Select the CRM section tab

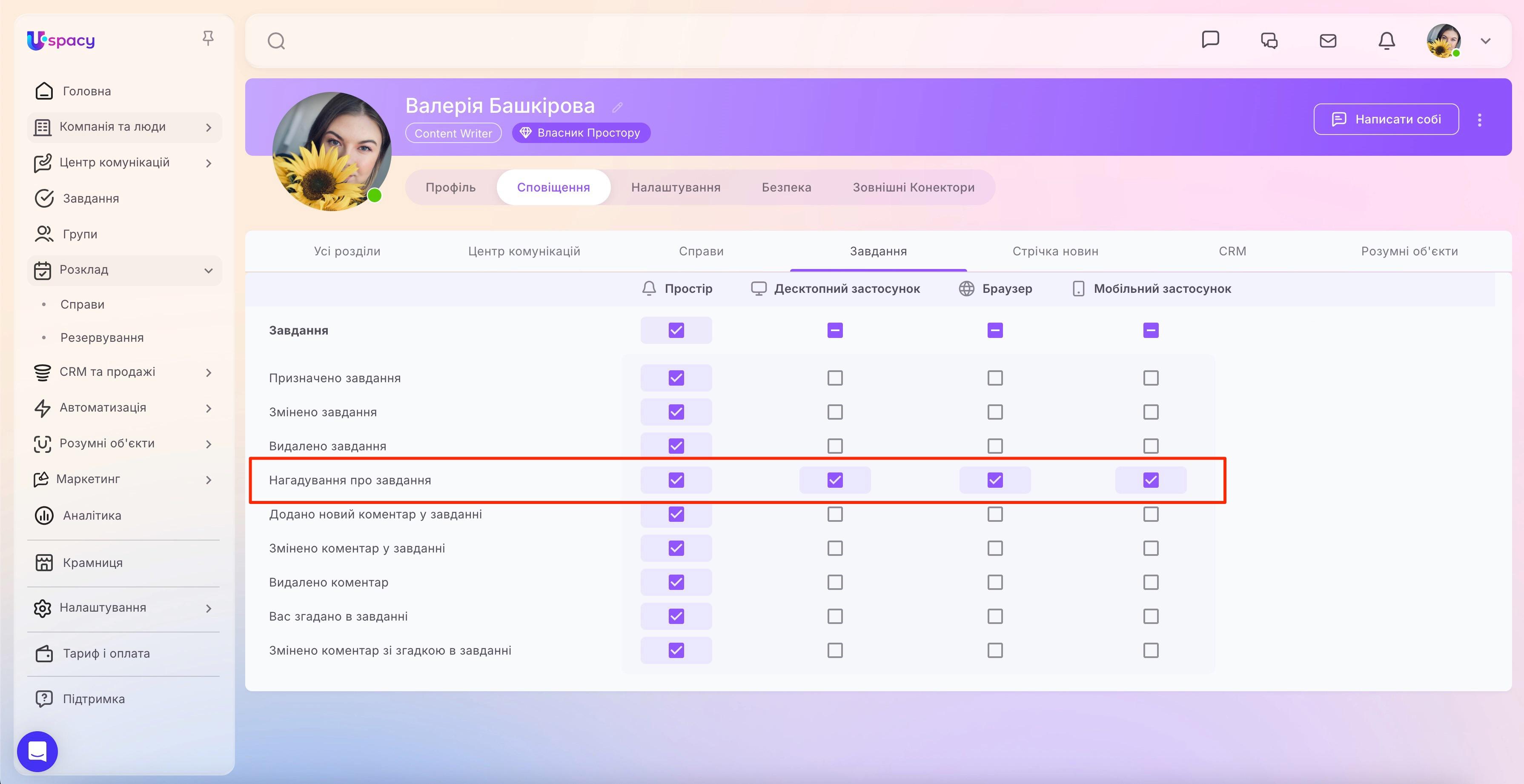click(1232, 251)
